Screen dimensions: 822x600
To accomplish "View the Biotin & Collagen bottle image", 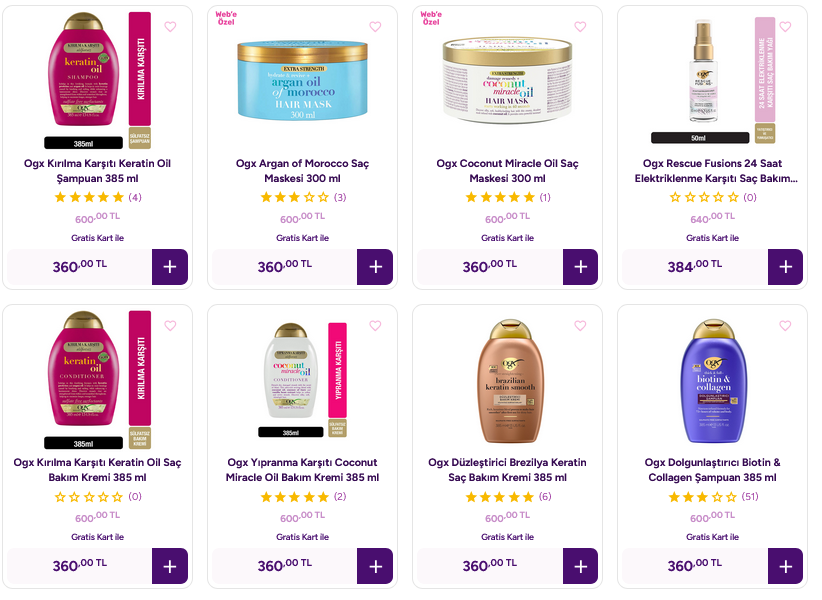I will pyautogui.click(x=713, y=381).
